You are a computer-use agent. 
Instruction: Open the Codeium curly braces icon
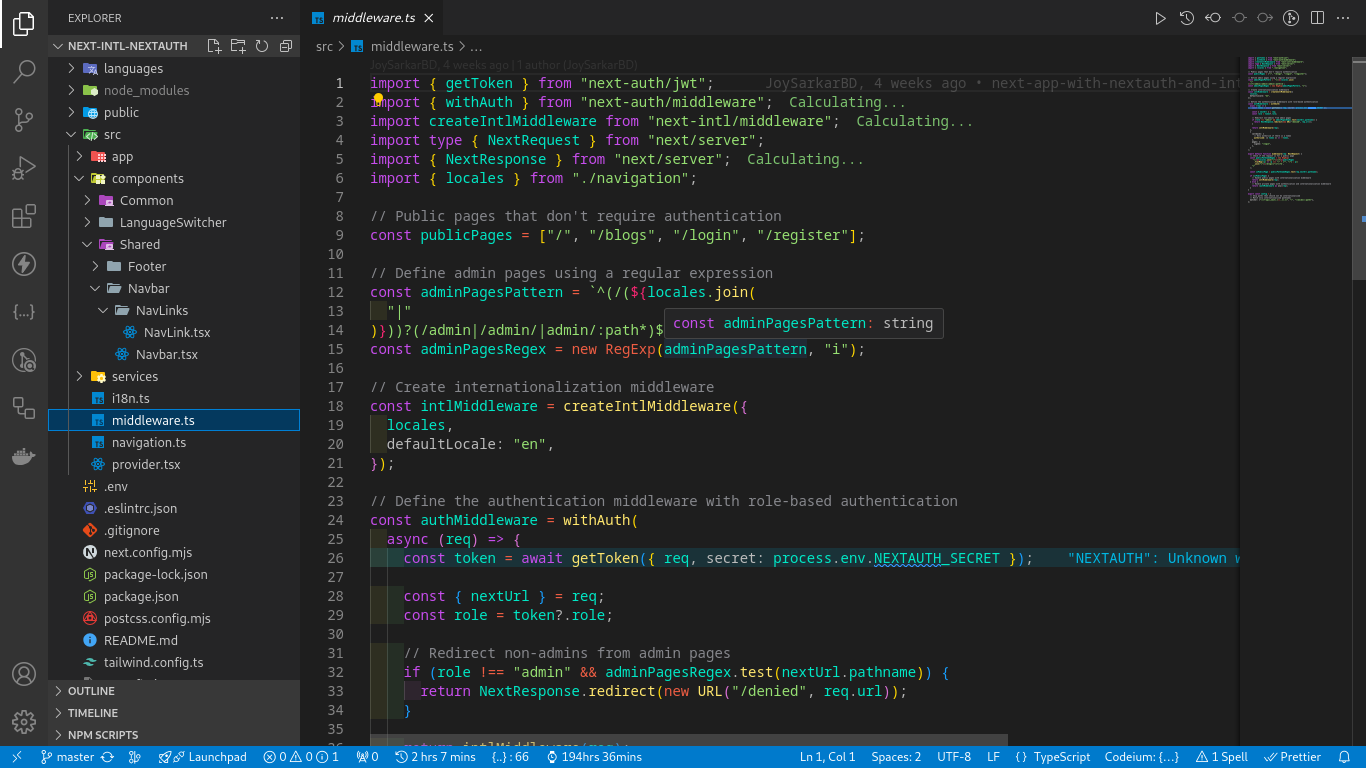point(24,312)
